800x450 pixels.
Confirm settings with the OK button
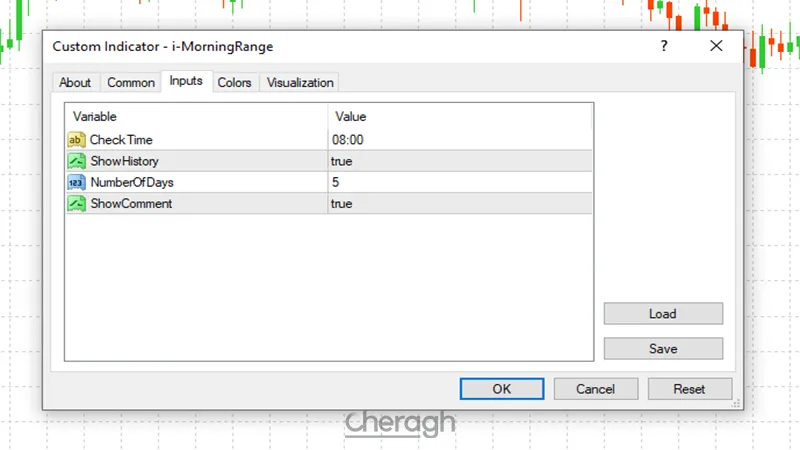(502, 389)
